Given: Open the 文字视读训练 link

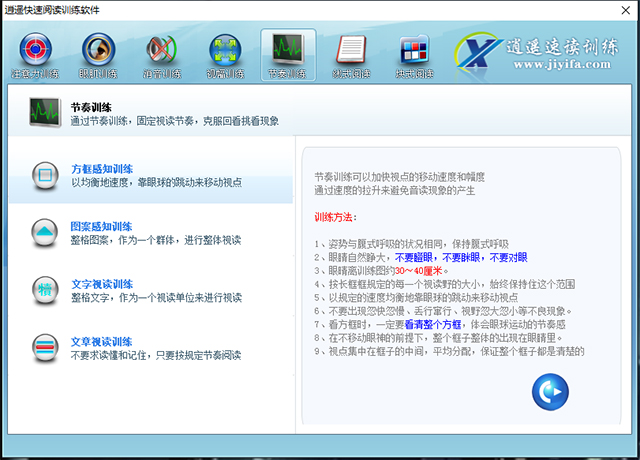Looking at the screenshot, I should (102, 284).
